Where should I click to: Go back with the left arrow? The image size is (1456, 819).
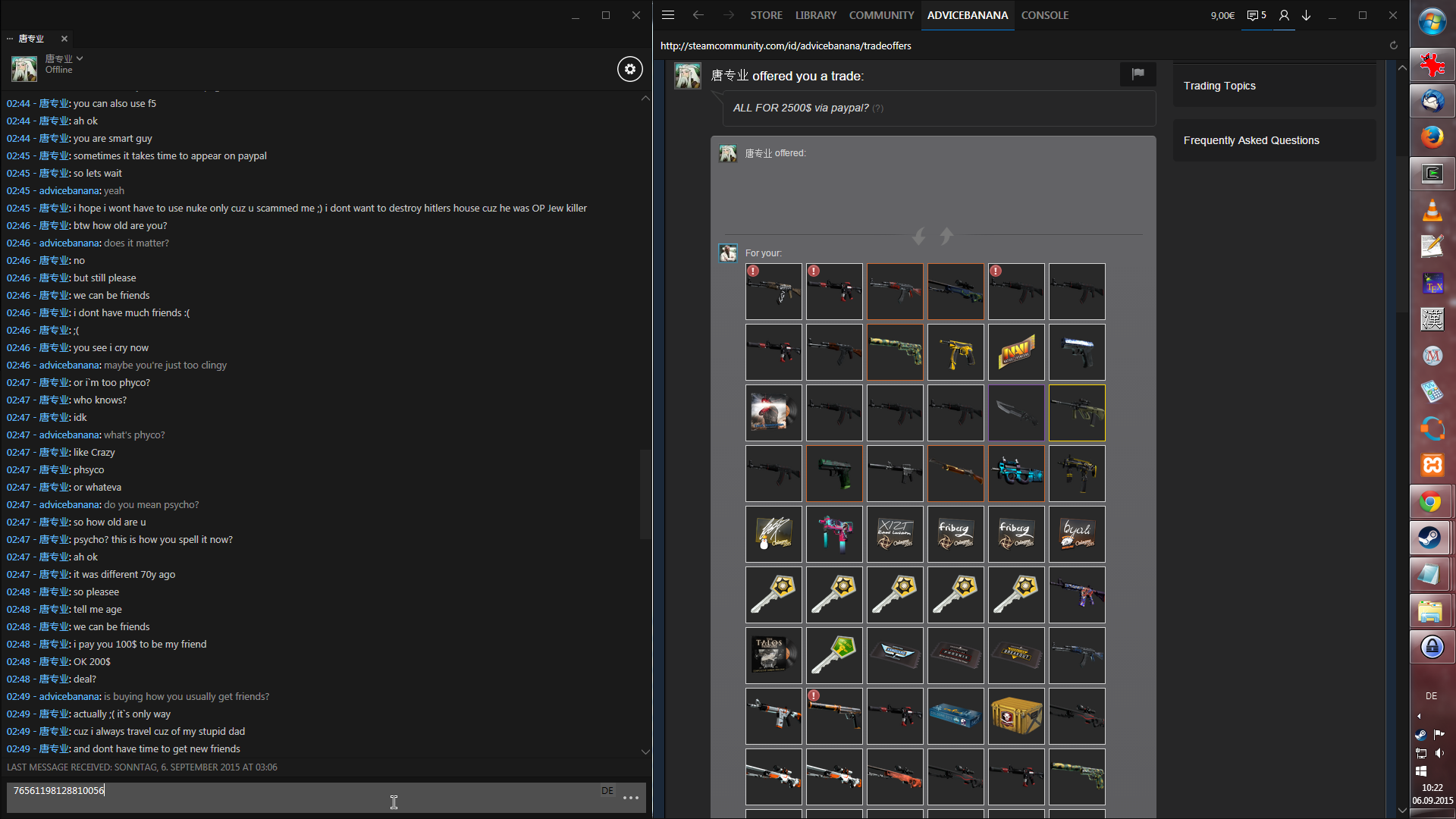point(698,15)
